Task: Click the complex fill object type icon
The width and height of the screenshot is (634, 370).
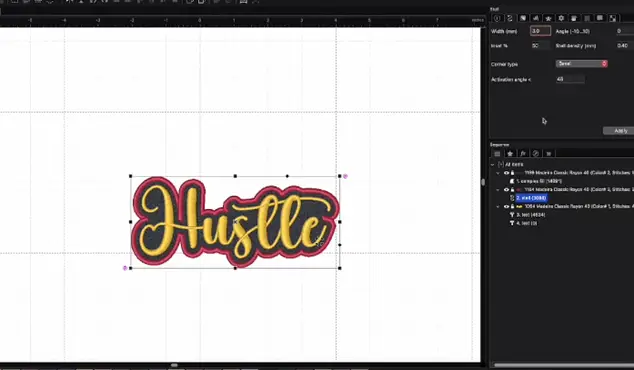Action: tap(512, 181)
